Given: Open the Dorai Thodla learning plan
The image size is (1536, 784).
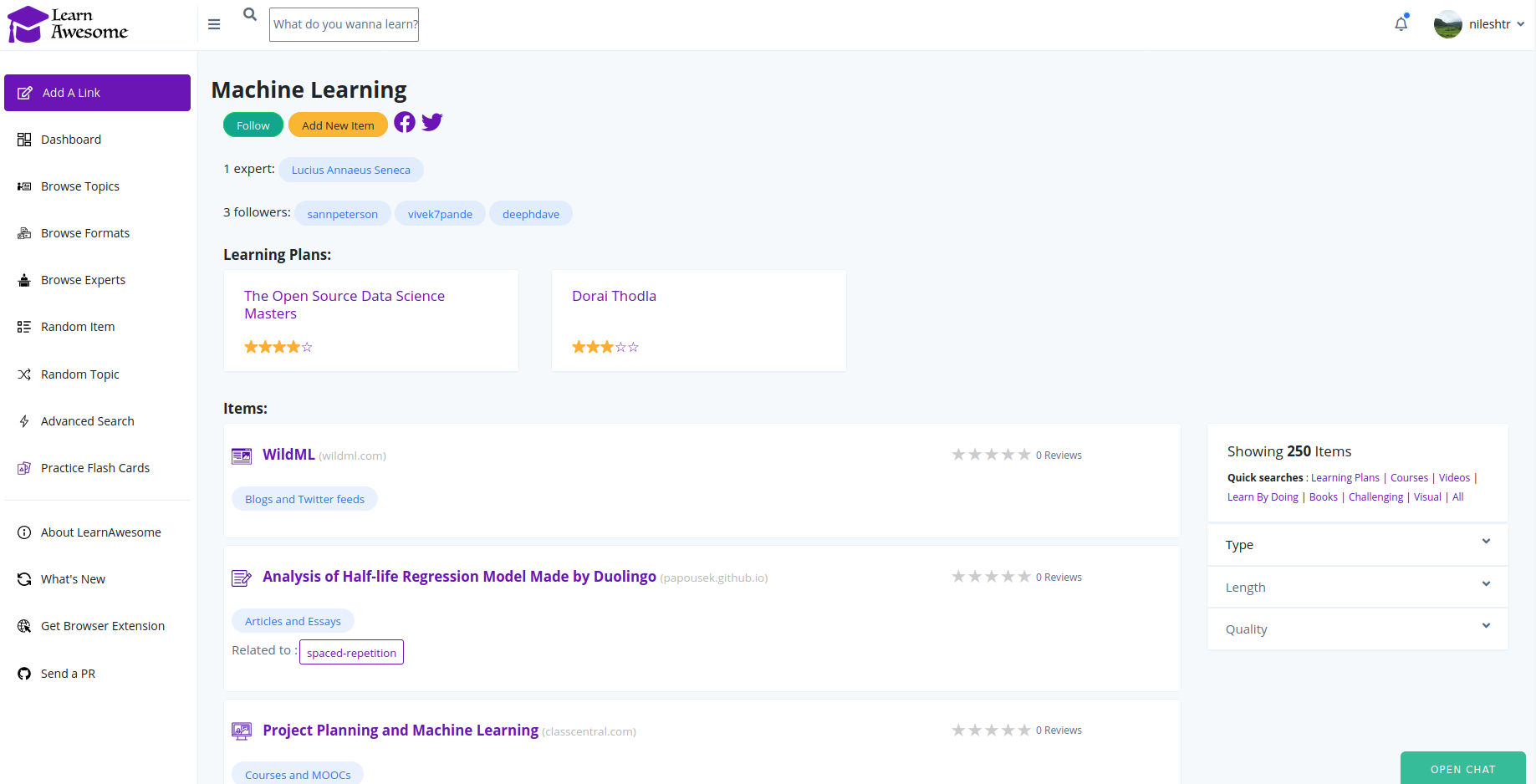Looking at the screenshot, I should pos(614,296).
